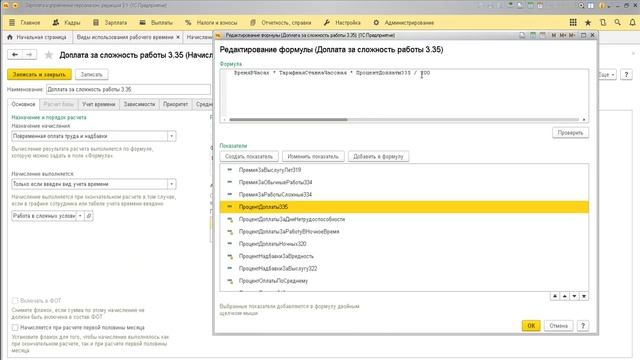Open the history icon in yellow bar

(603, 22)
